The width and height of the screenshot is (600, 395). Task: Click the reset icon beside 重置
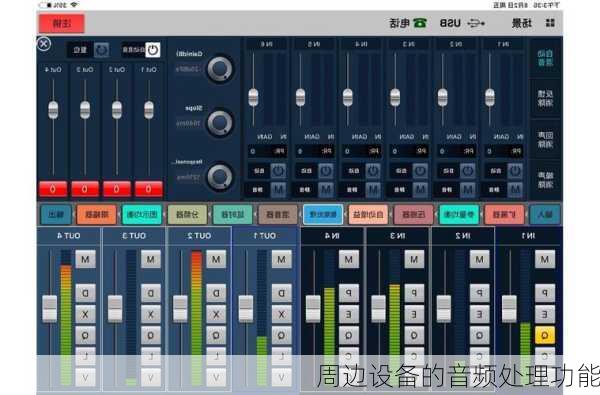[x=101, y=50]
